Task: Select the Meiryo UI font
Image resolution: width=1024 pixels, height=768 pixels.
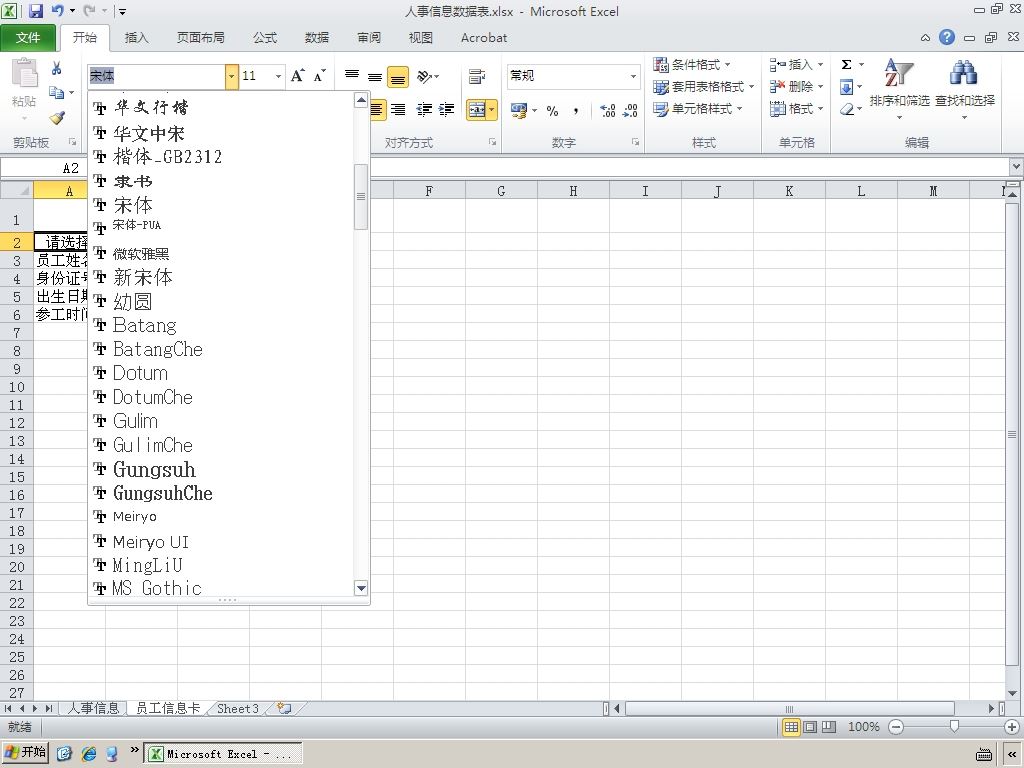Action: pos(221,541)
